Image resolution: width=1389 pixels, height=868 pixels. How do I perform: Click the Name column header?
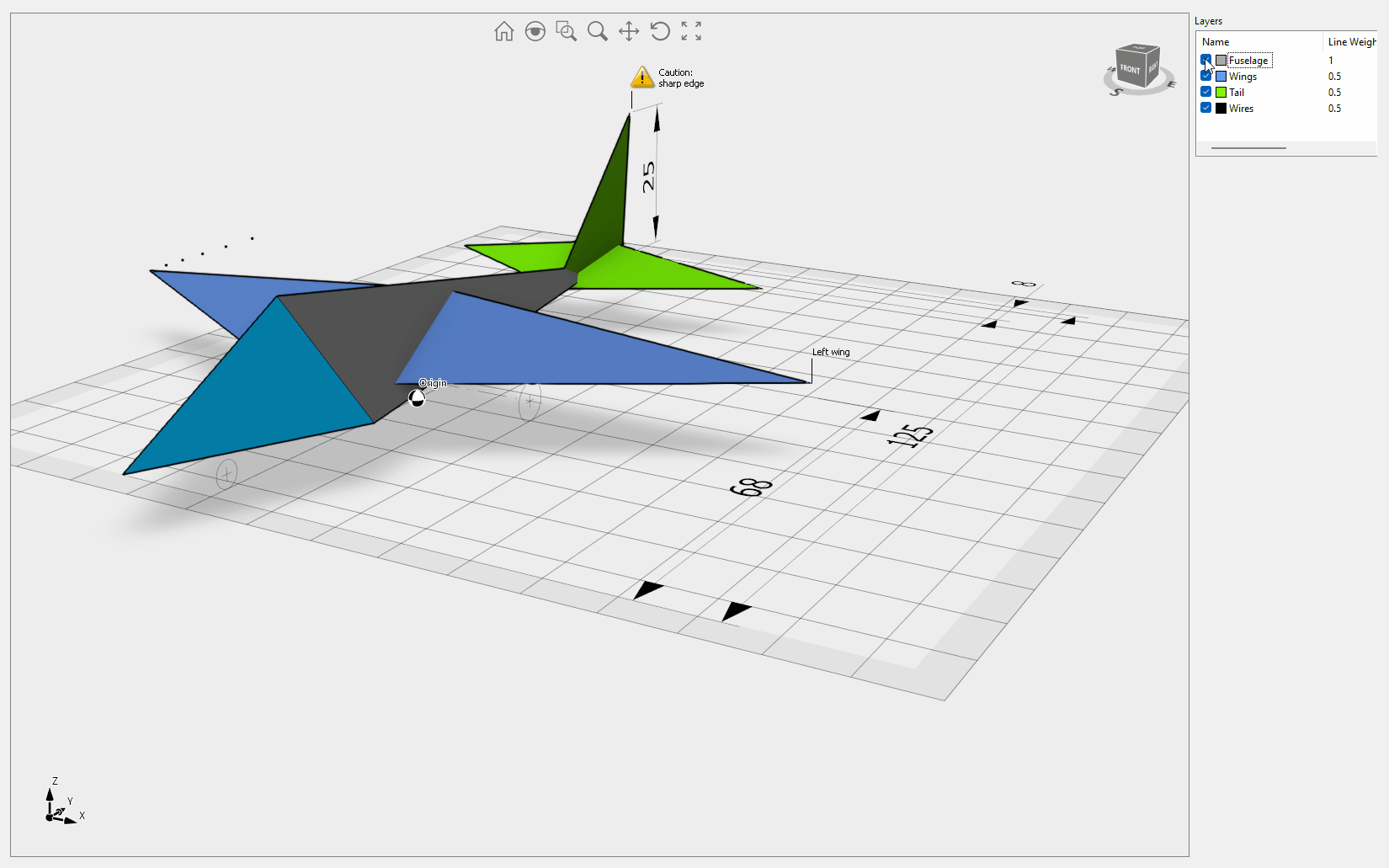[1216, 42]
